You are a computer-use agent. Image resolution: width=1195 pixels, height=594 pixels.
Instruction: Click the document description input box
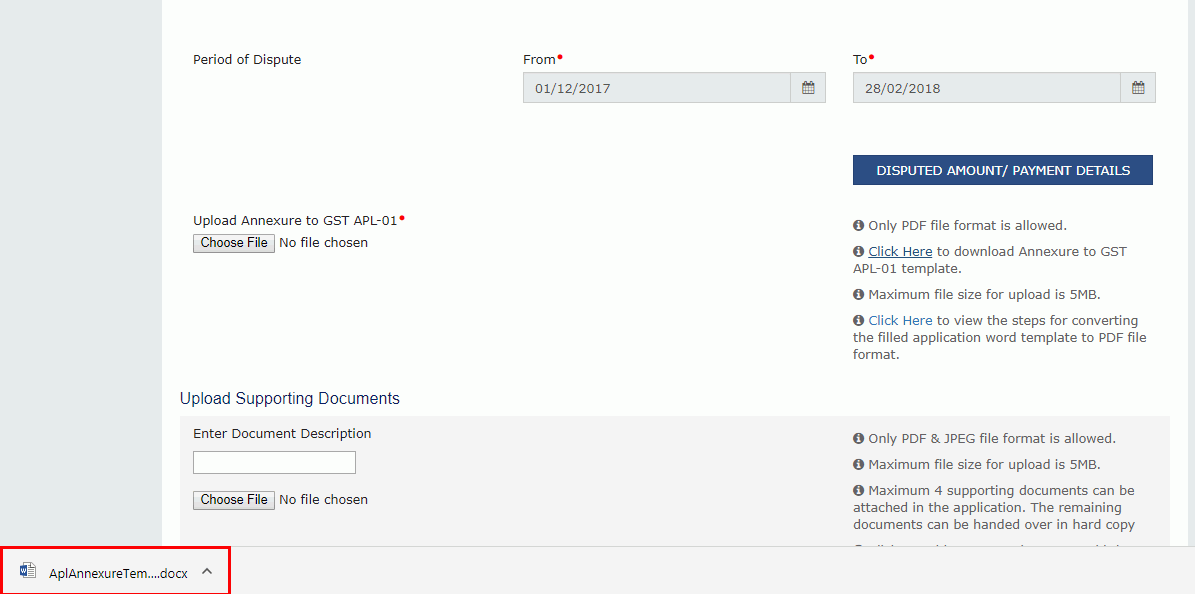point(274,462)
